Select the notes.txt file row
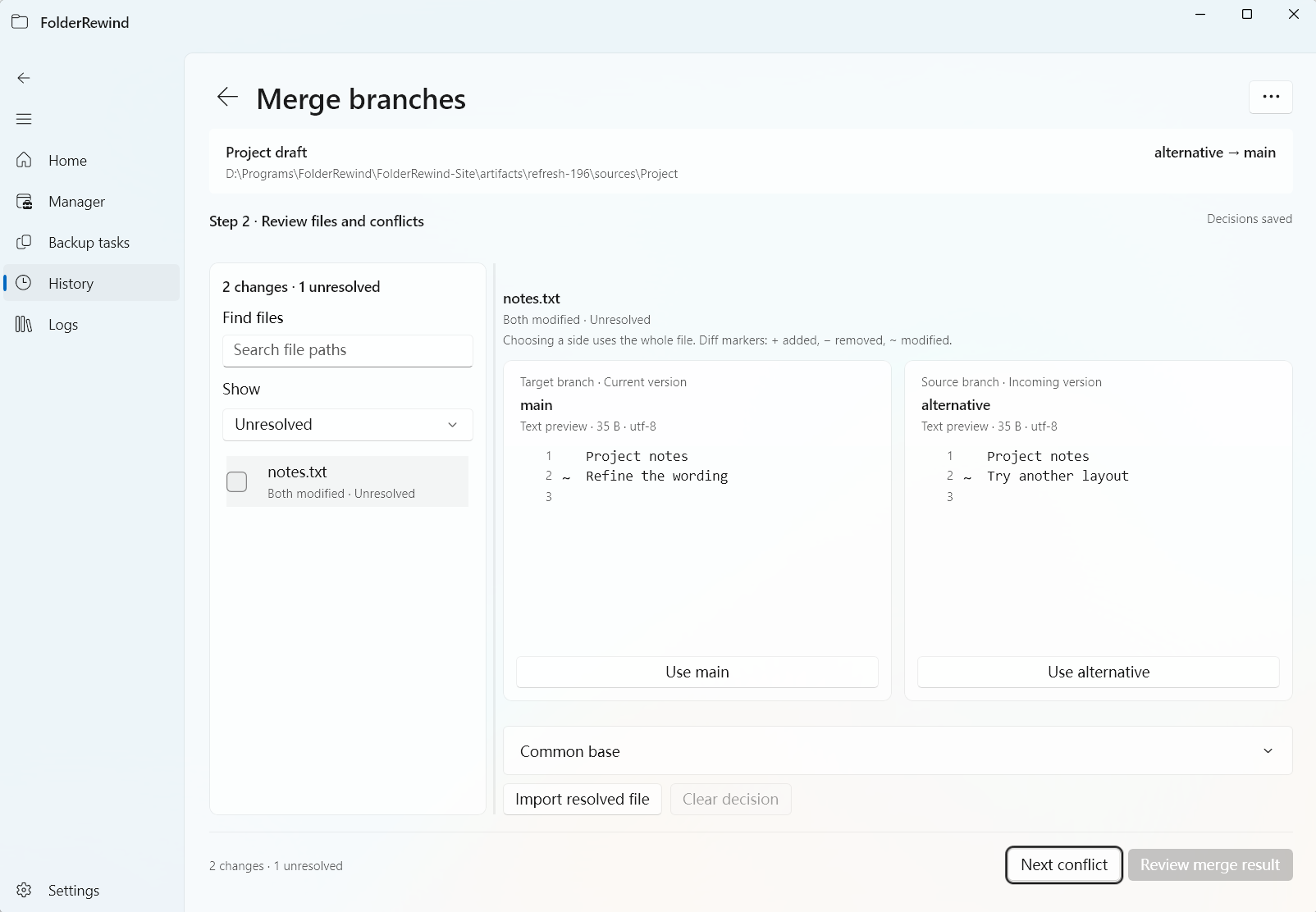The image size is (1316, 912). coord(347,481)
